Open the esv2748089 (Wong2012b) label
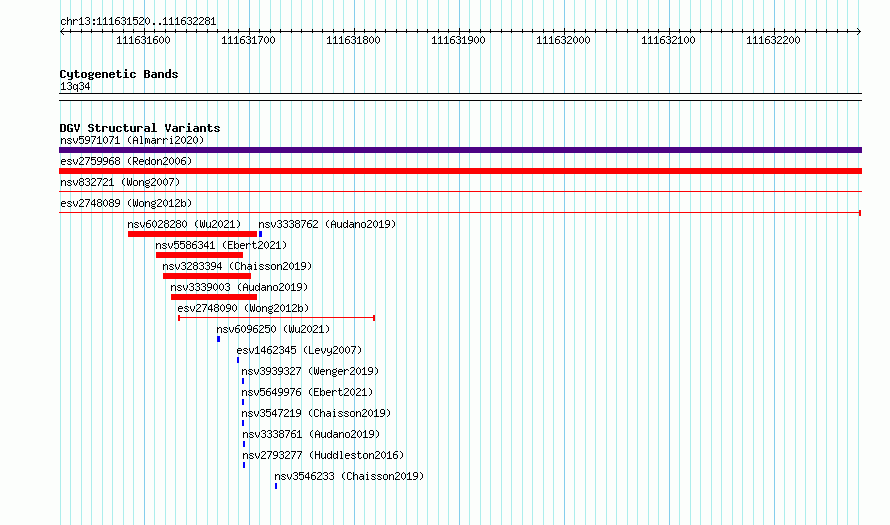 [126, 203]
